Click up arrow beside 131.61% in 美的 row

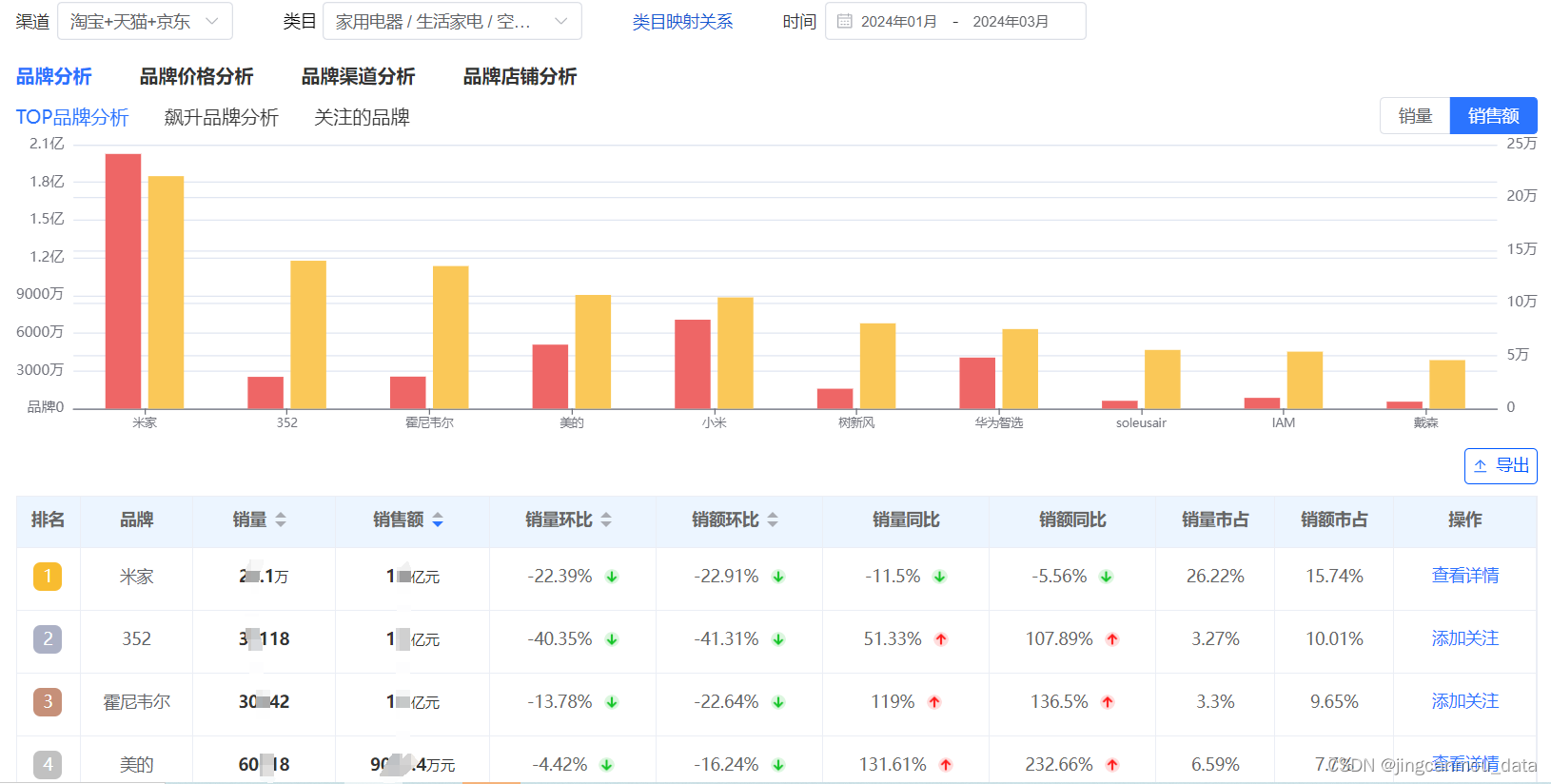click(x=946, y=764)
